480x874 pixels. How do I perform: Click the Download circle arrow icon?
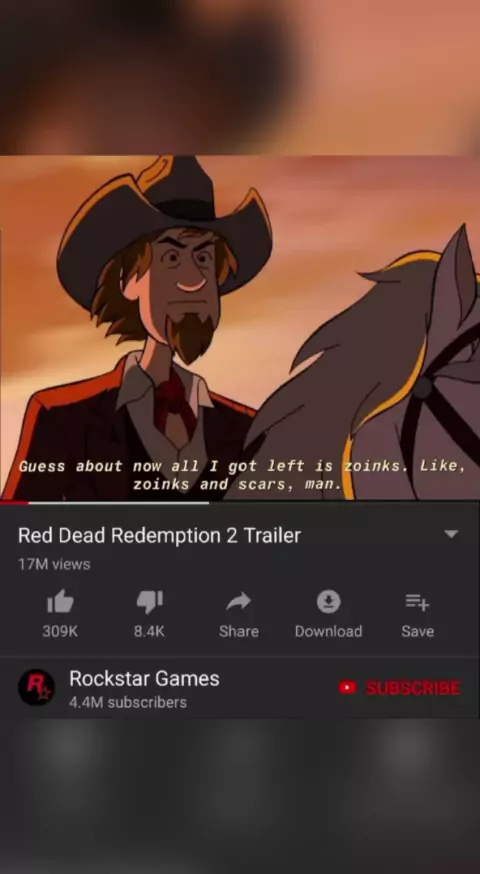coord(328,601)
